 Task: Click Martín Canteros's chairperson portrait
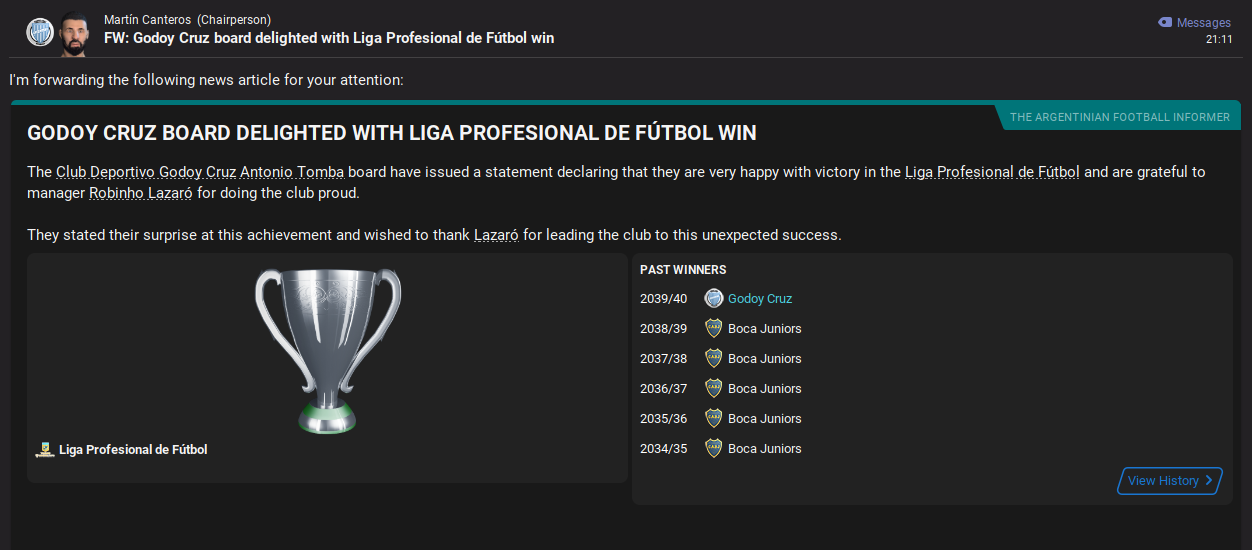(x=74, y=34)
